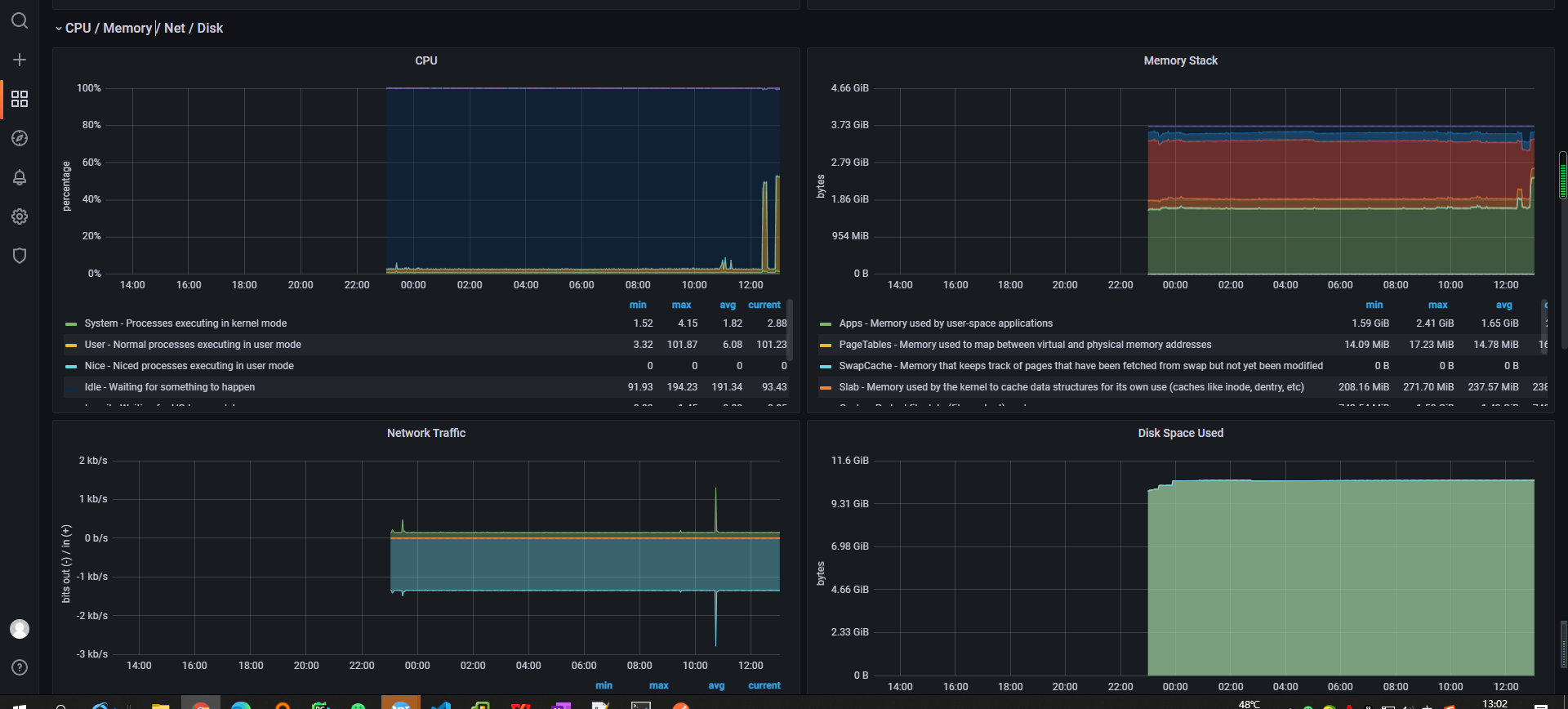Click Slab max value 271.70 MiB

1428,387
